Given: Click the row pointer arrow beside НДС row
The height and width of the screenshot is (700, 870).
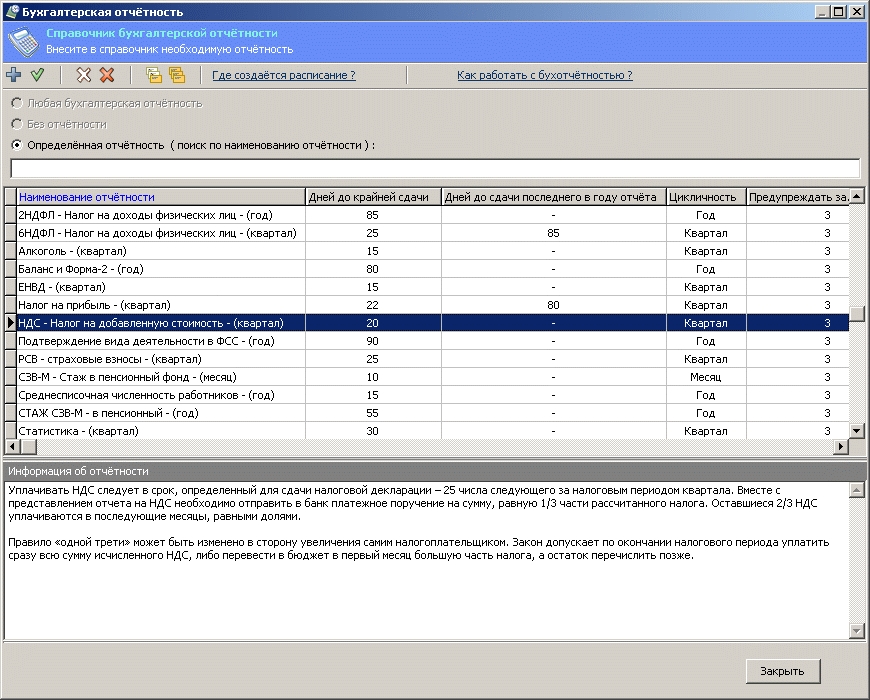Looking at the screenshot, I should [10, 323].
